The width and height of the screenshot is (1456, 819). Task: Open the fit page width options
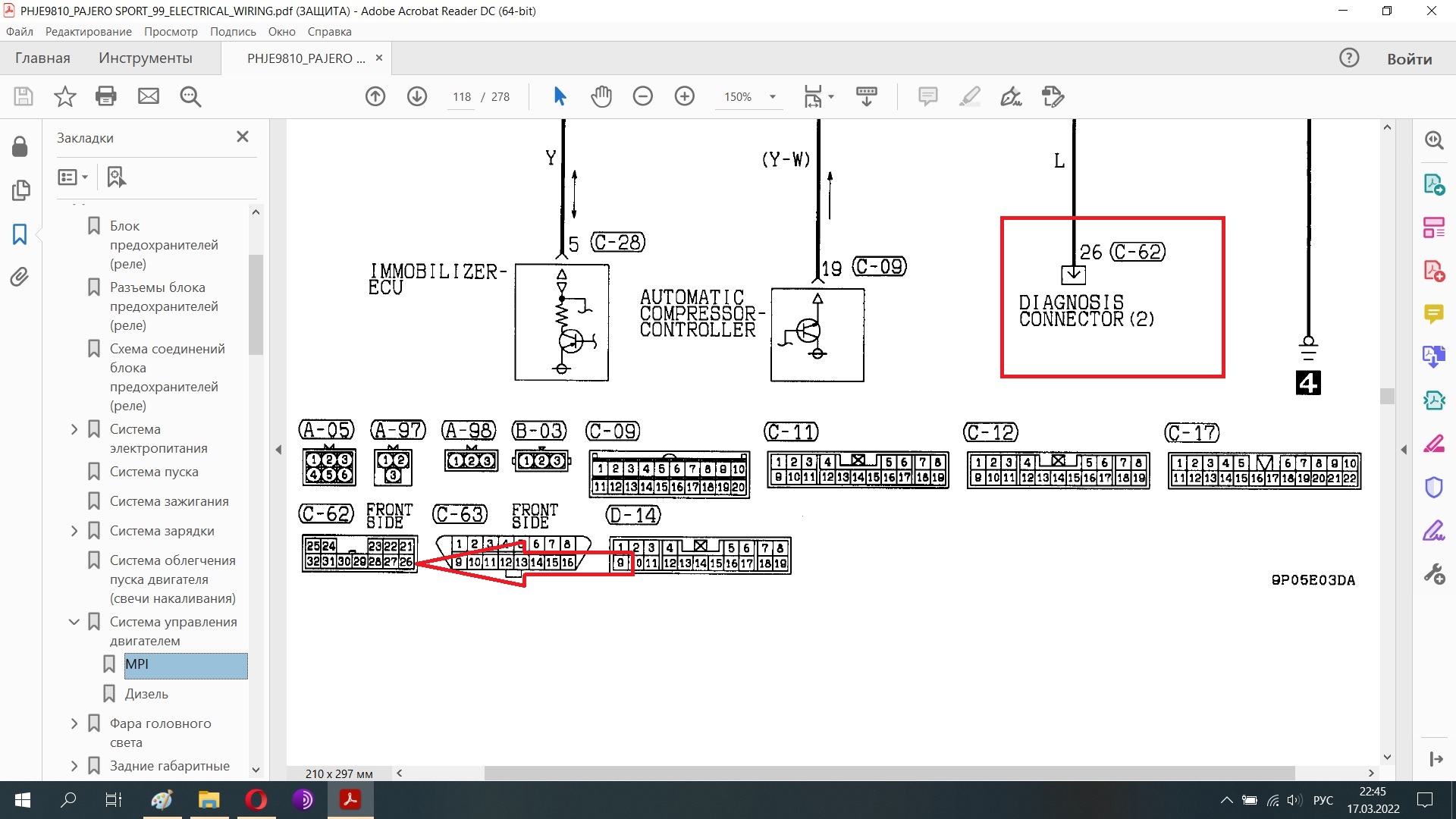(818, 96)
